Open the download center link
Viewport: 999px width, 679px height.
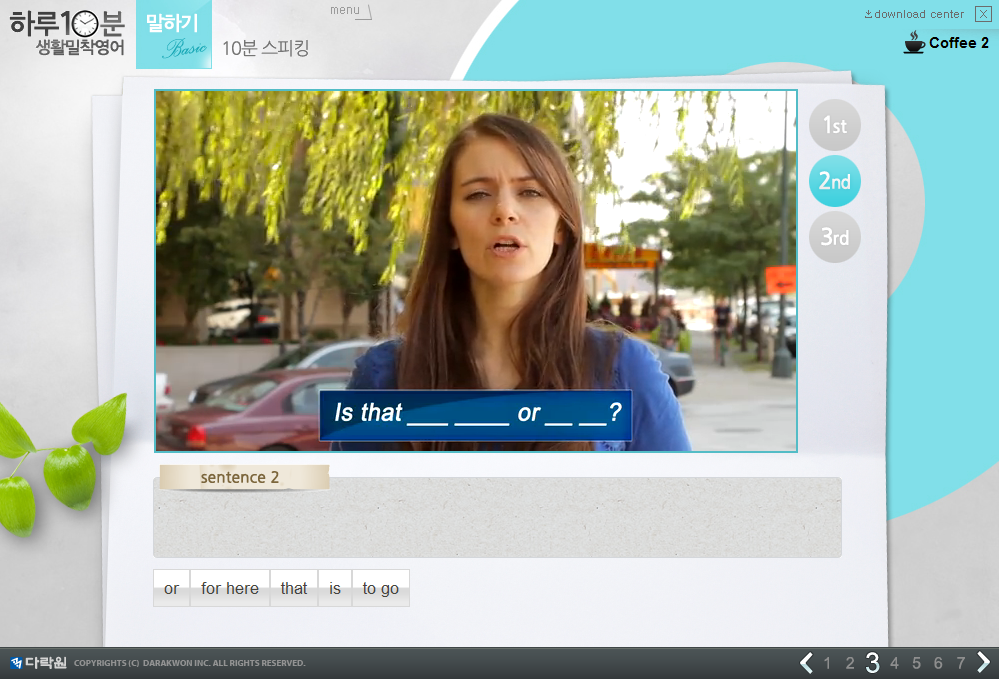(x=914, y=14)
